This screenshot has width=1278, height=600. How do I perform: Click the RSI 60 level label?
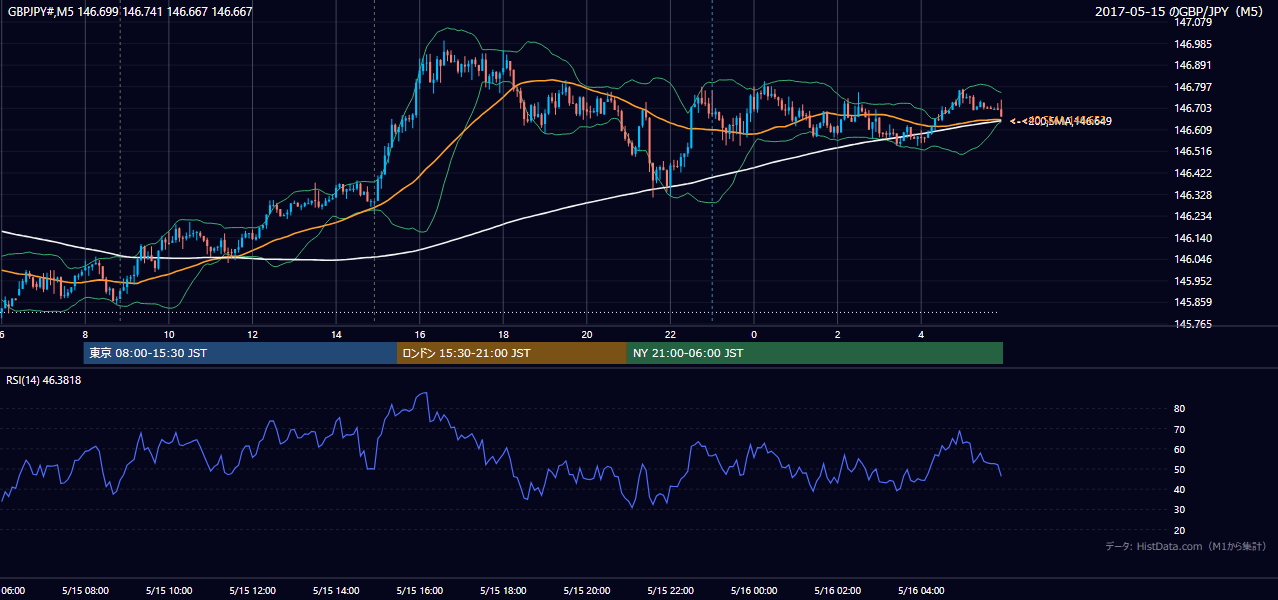point(1180,449)
